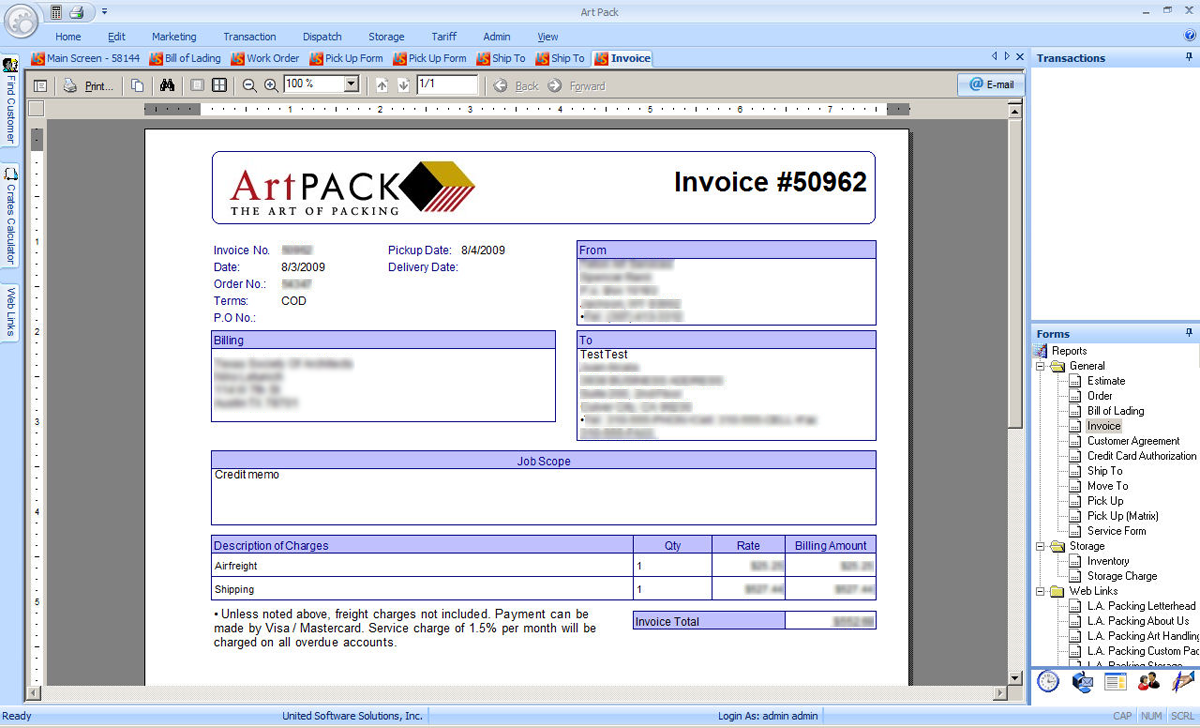Open the Marketing menu
The width and height of the screenshot is (1200, 728).
pyautogui.click(x=174, y=37)
